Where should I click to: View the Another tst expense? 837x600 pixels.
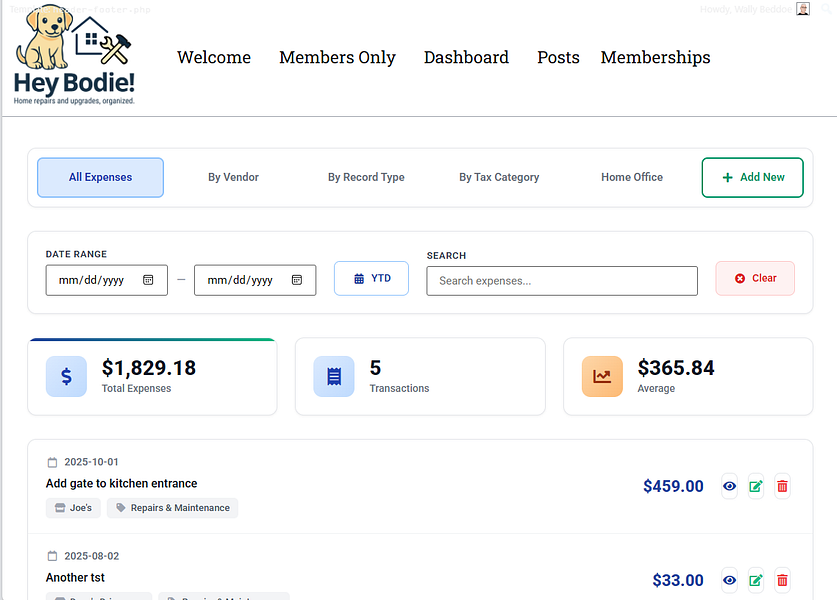coord(730,580)
